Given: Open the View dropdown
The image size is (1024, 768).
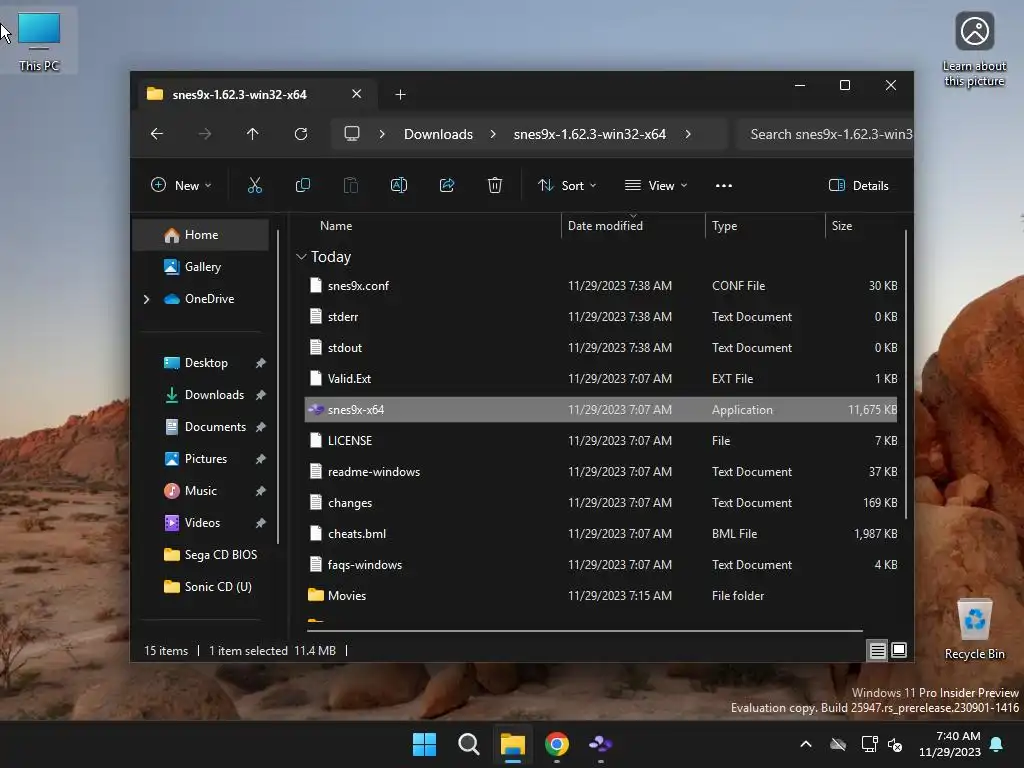Looking at the screenshot, I should pyautogui.click(x=656, y=185).
